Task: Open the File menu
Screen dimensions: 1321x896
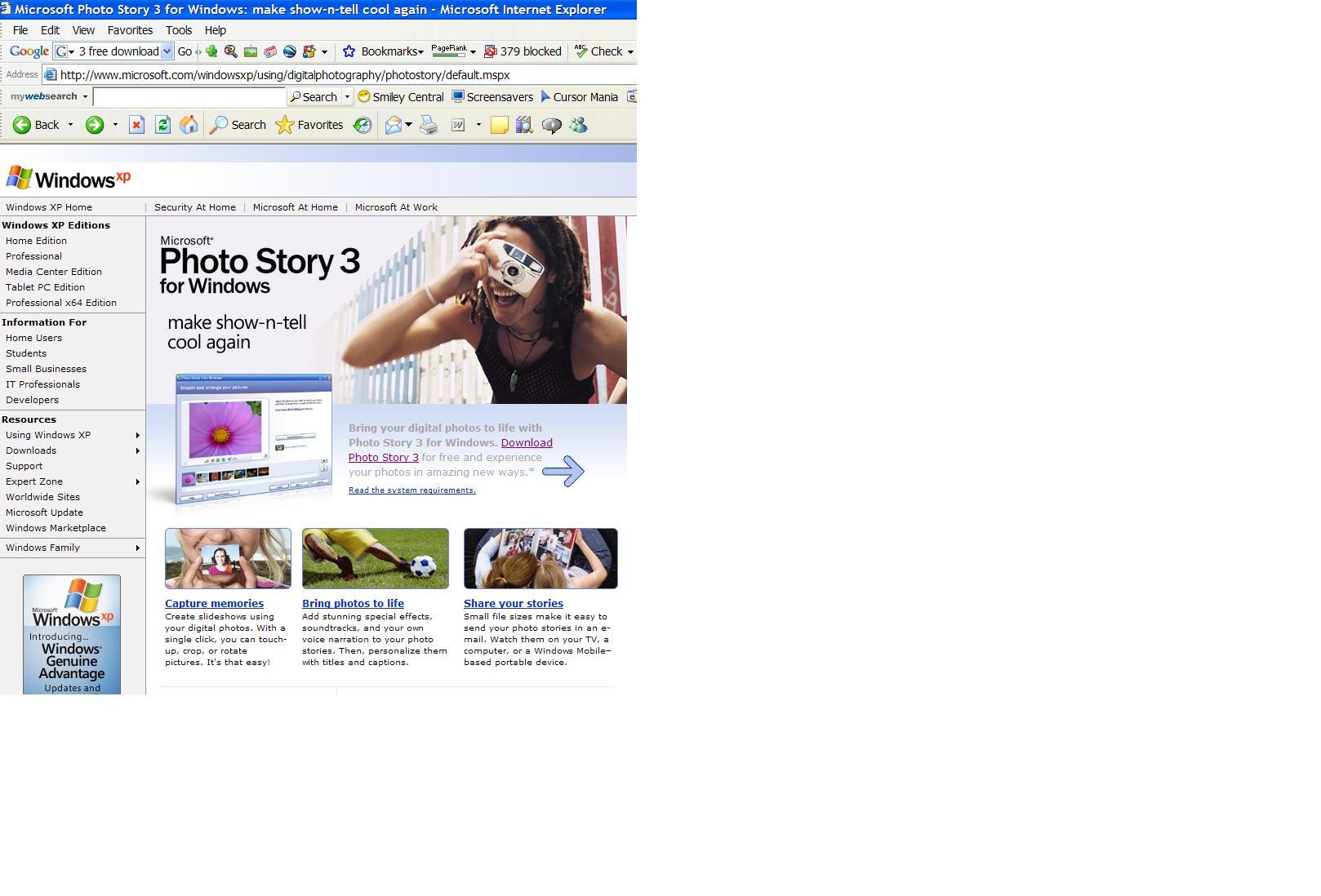Action: (x=20, y=30)
